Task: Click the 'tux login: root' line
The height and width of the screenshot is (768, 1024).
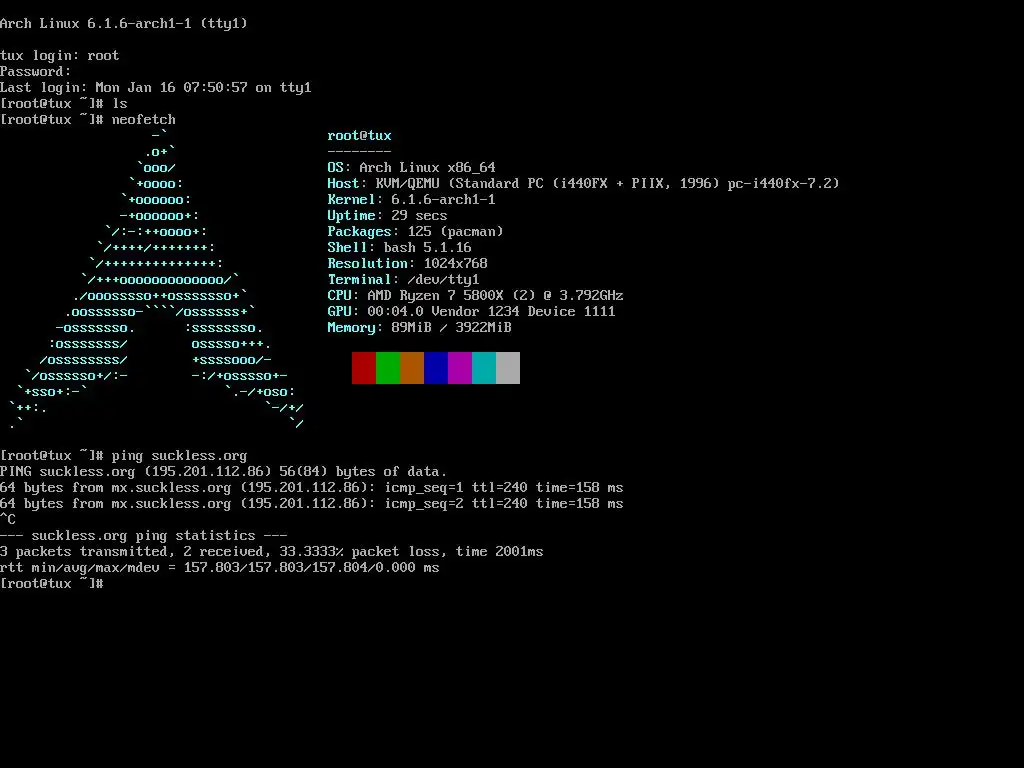Action: [x=60, y=56]
